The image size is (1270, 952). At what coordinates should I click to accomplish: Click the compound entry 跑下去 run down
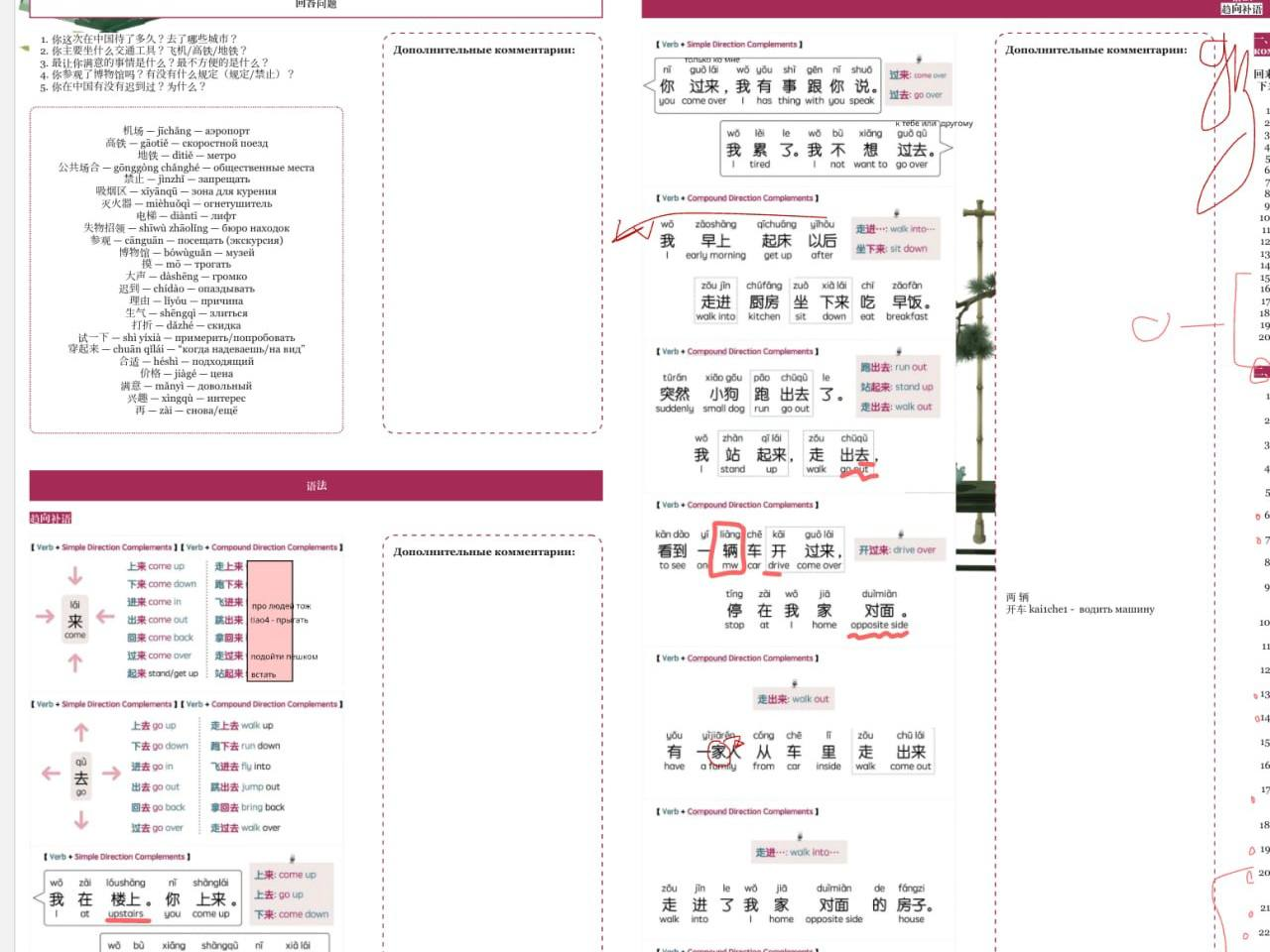click(x=245, y=746)
